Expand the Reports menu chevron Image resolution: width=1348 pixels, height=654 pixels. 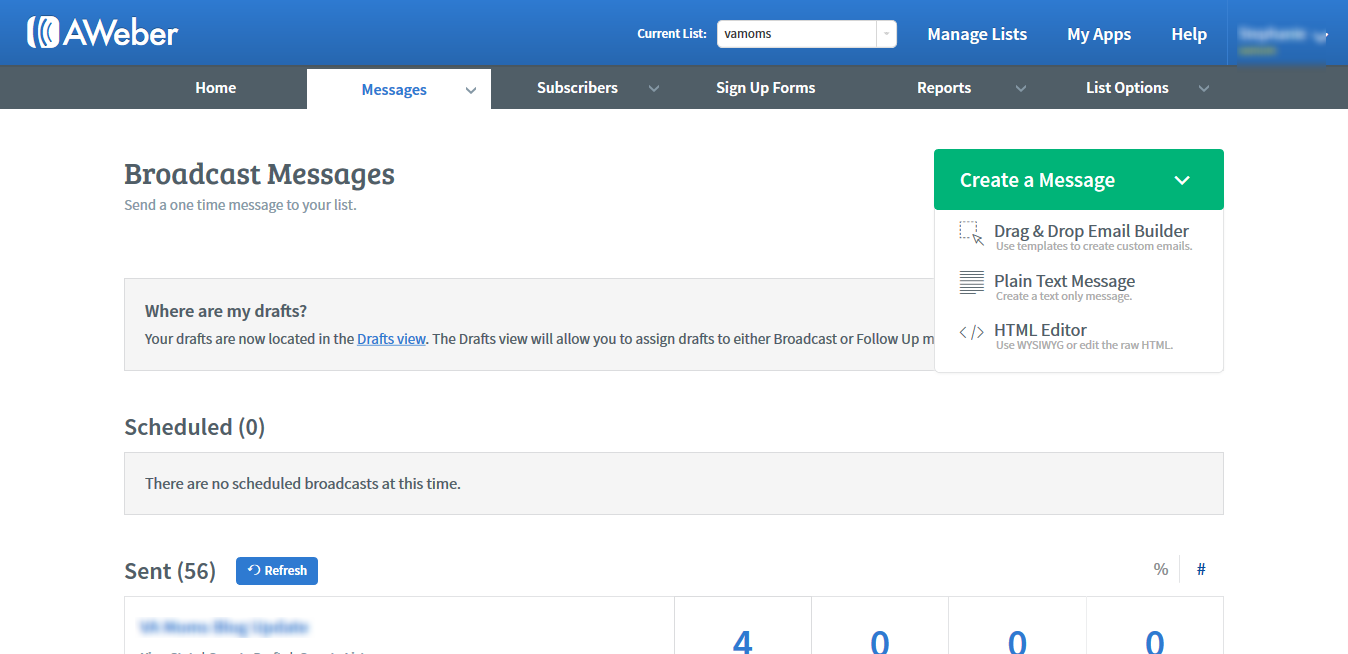(x=1021, y=88)
